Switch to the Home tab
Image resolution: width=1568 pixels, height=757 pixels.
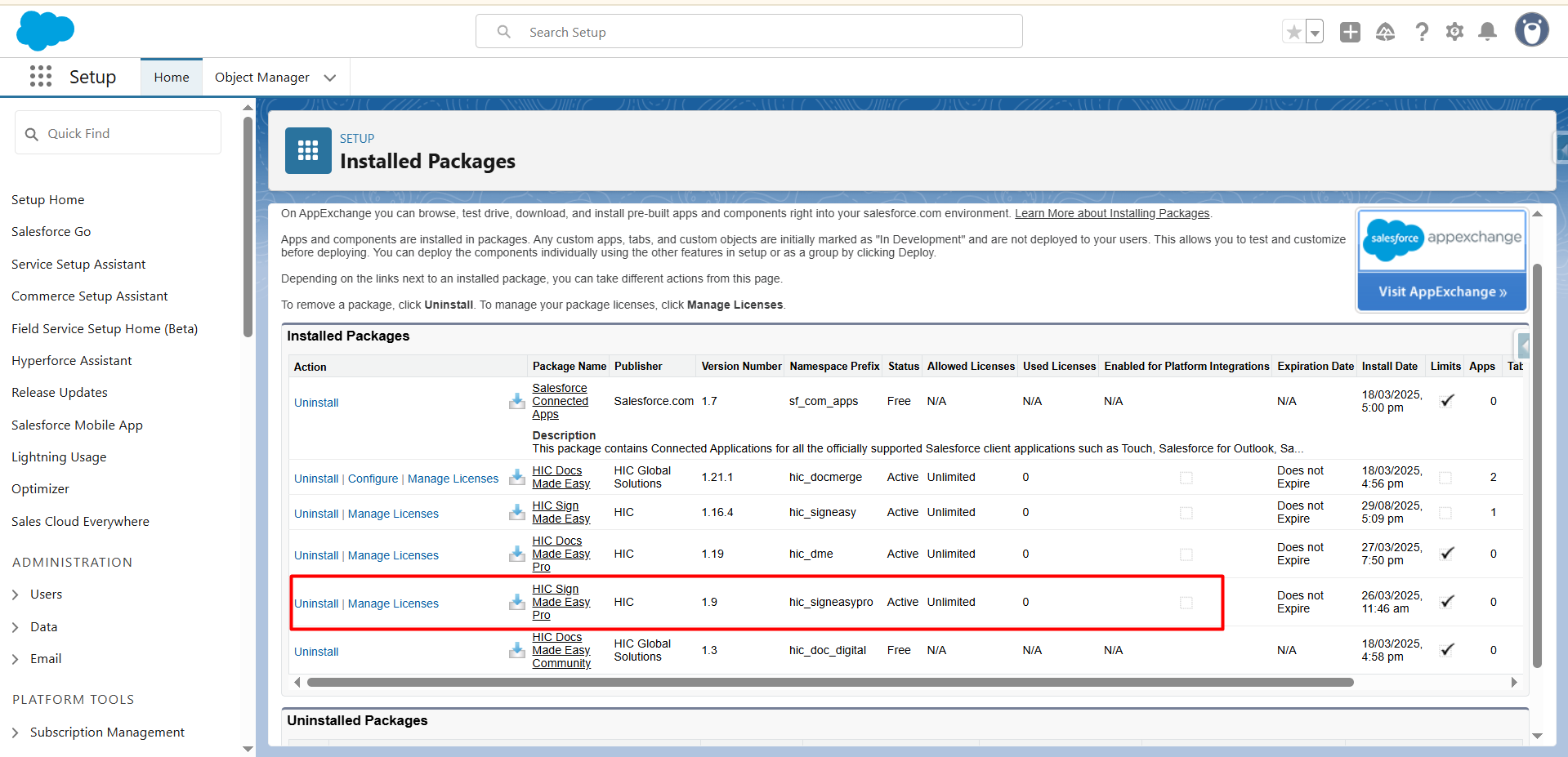tap(172, 78)
